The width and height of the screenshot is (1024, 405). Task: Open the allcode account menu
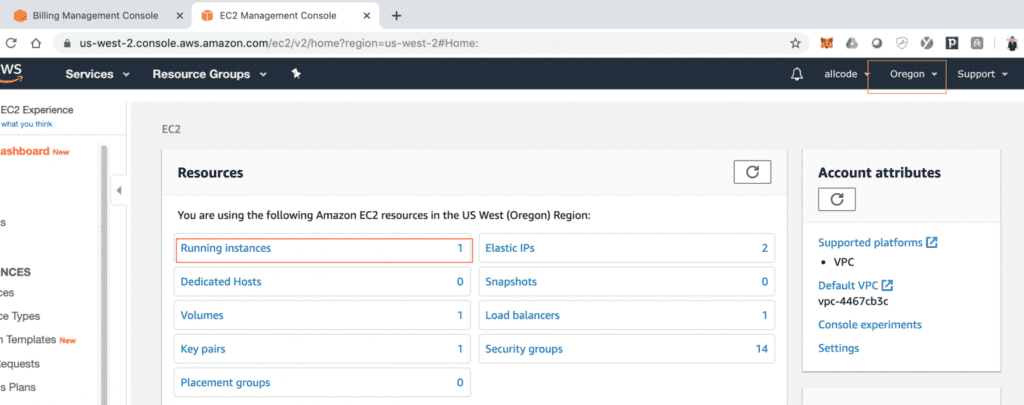(x=847, y=74)
